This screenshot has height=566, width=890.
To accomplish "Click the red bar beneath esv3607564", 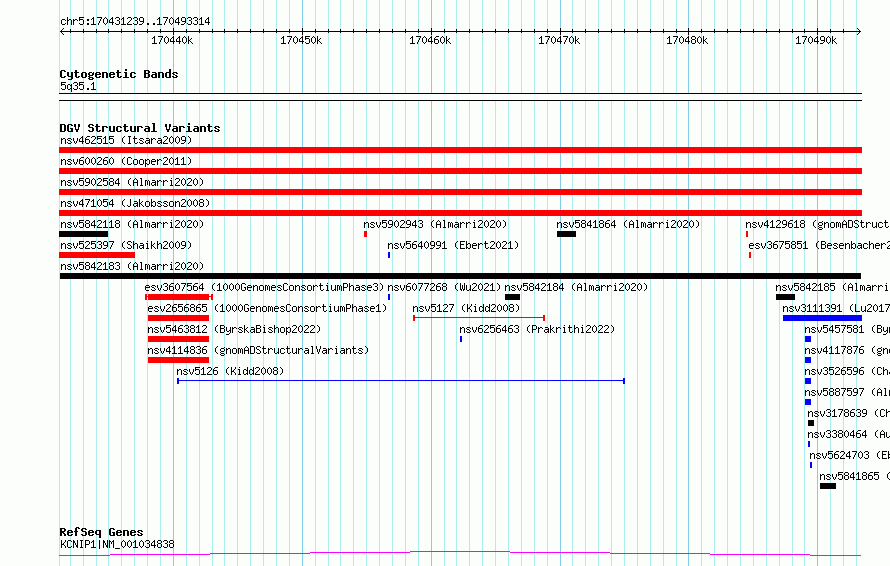I will [x=179, y=297].
